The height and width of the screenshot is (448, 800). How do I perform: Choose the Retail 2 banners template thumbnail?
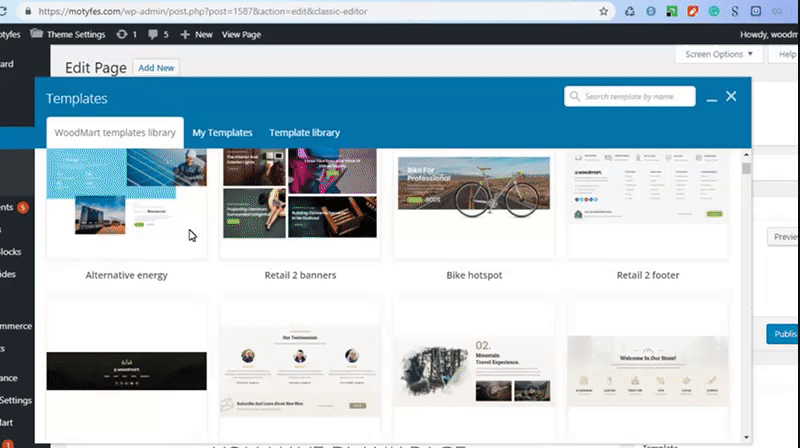[300, 203]
